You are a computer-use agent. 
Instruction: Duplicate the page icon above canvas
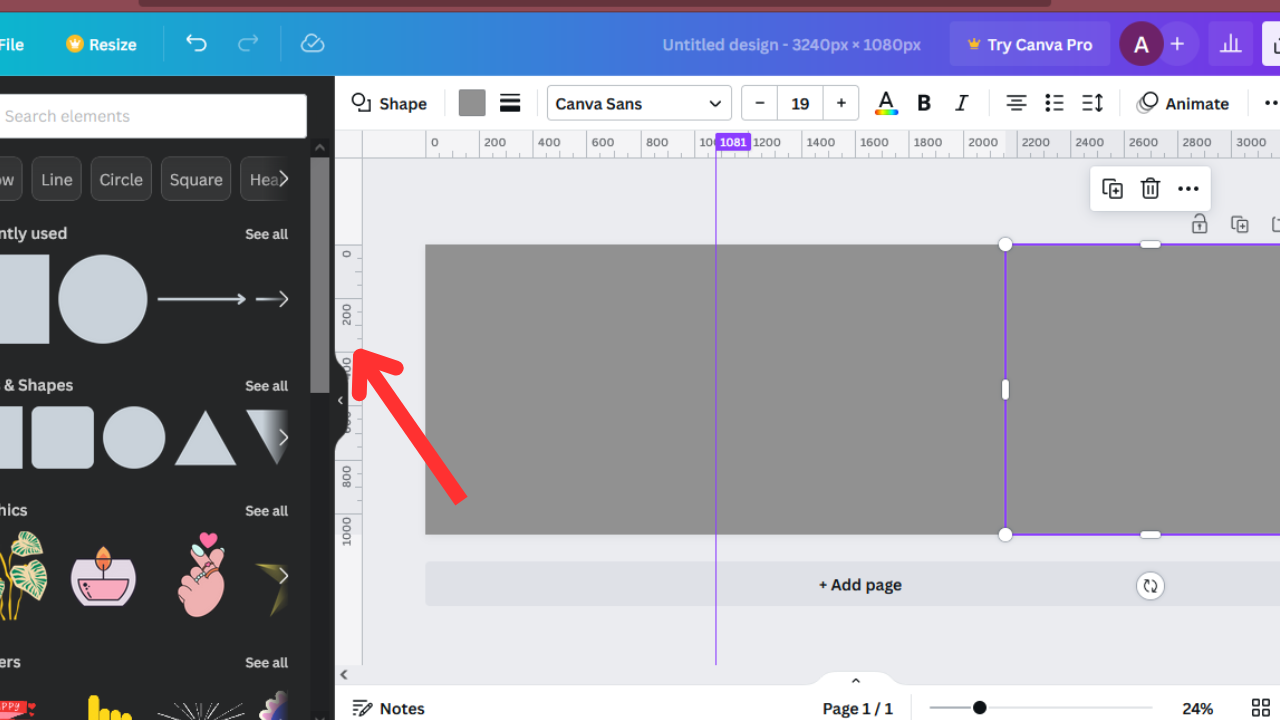click(1239, 224)
